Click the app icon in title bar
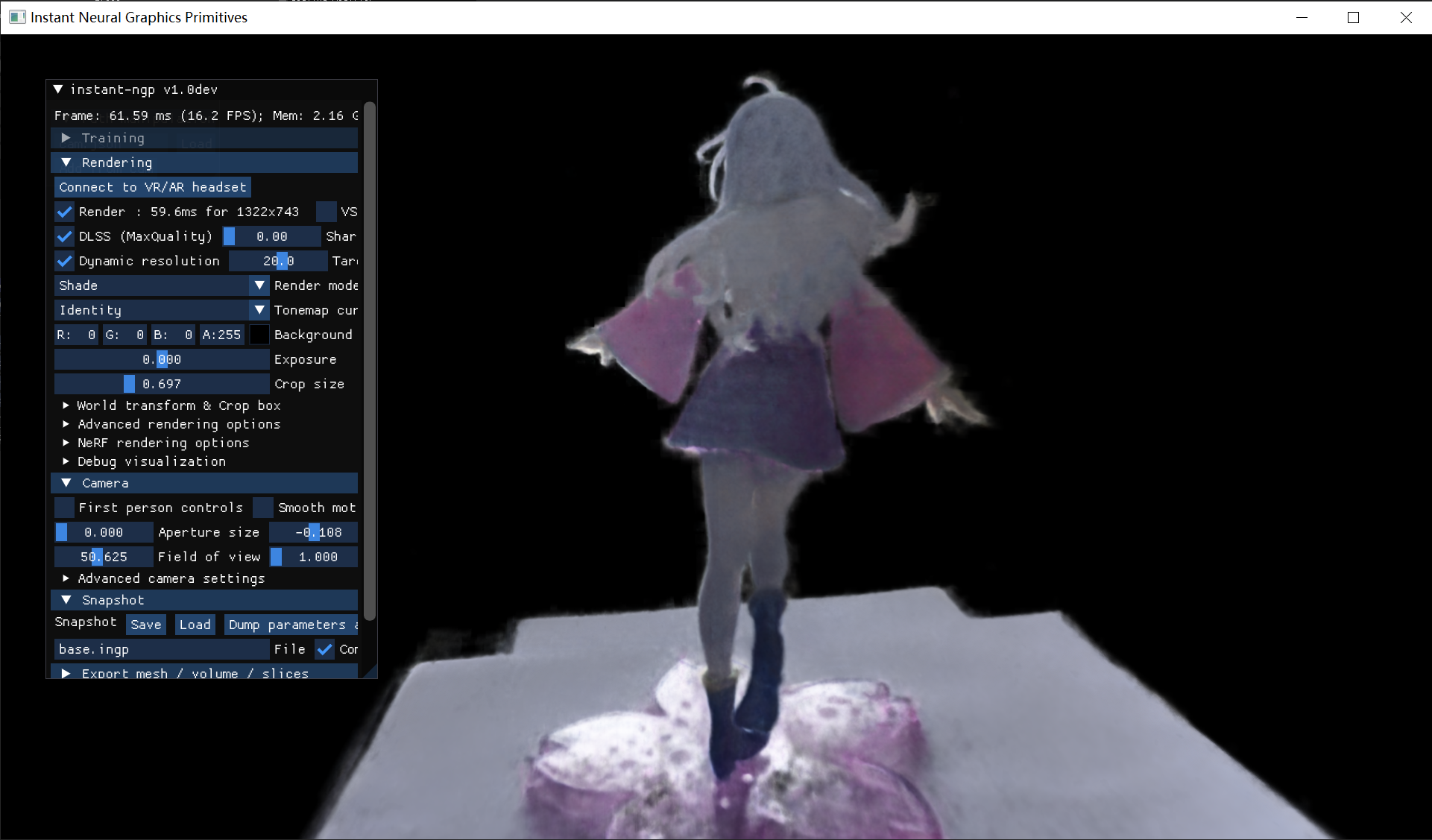This screenshot has width=1432, height=840. point(17,17)
